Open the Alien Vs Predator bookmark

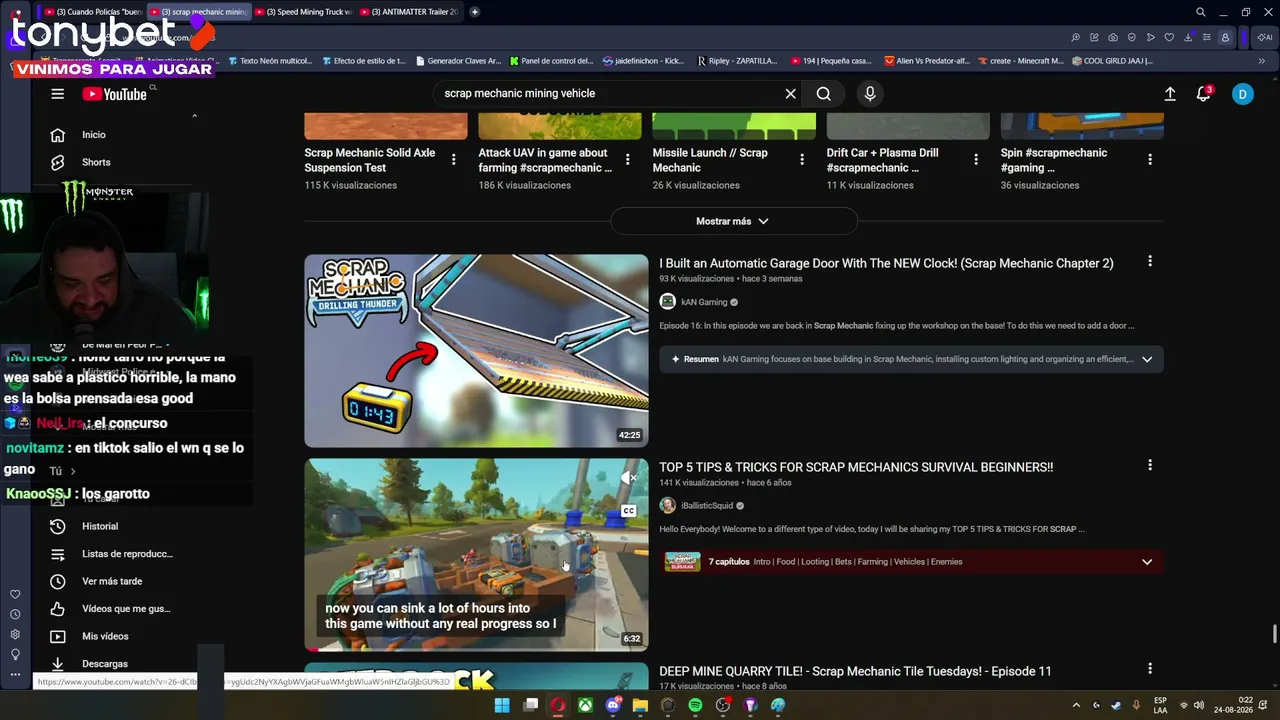point(927,61)
